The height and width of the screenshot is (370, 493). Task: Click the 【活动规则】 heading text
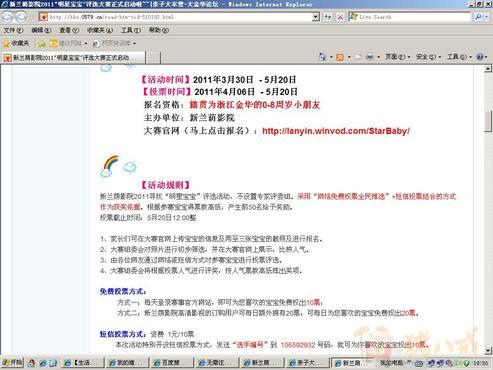[x=165, y=185]
